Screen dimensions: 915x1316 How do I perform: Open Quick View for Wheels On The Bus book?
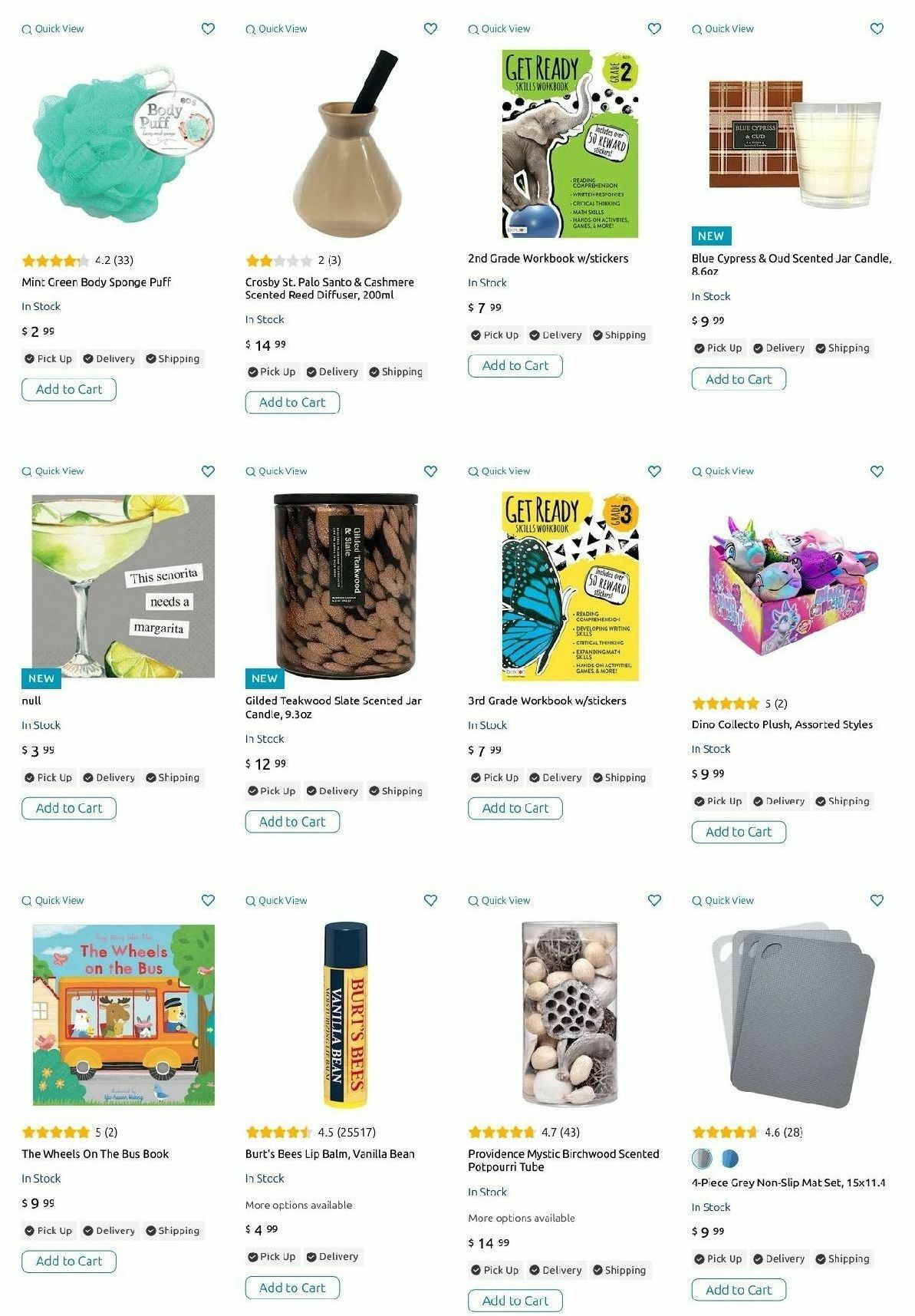click(53, 900)
